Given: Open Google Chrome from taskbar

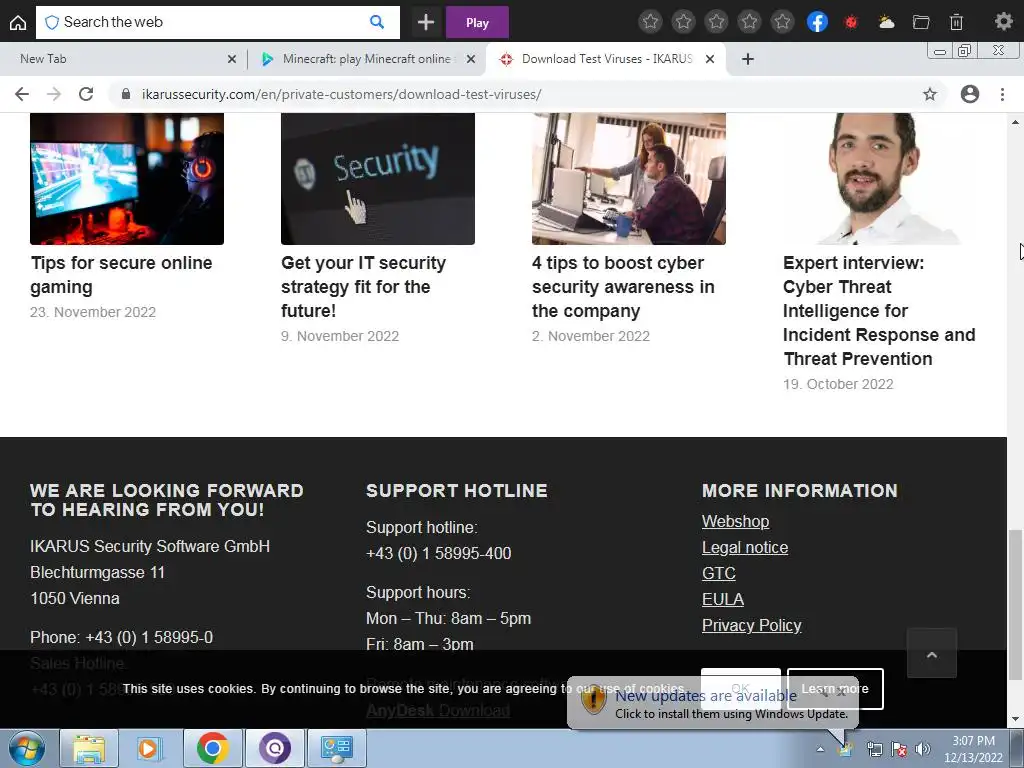Looking at the screenshot, I should [x=212, y=748].
